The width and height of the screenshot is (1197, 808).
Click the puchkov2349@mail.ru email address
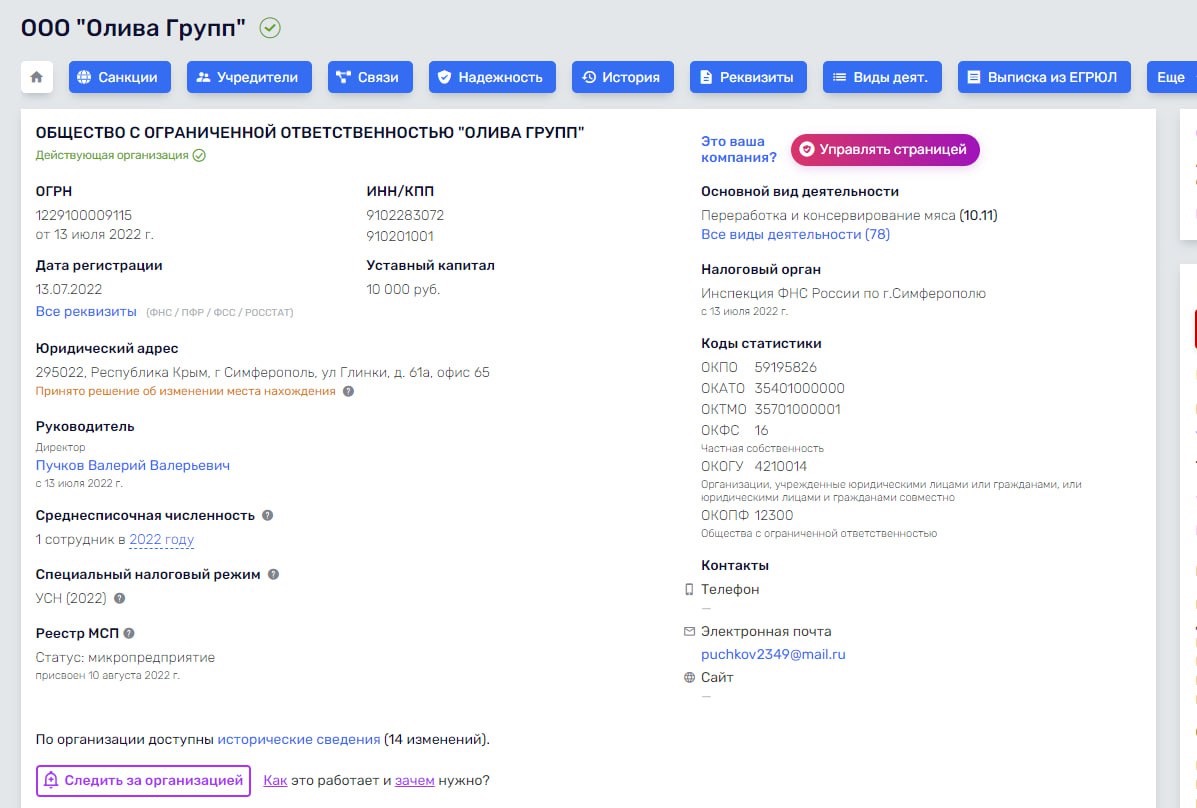pyautogui.click(x=773, y=654)
